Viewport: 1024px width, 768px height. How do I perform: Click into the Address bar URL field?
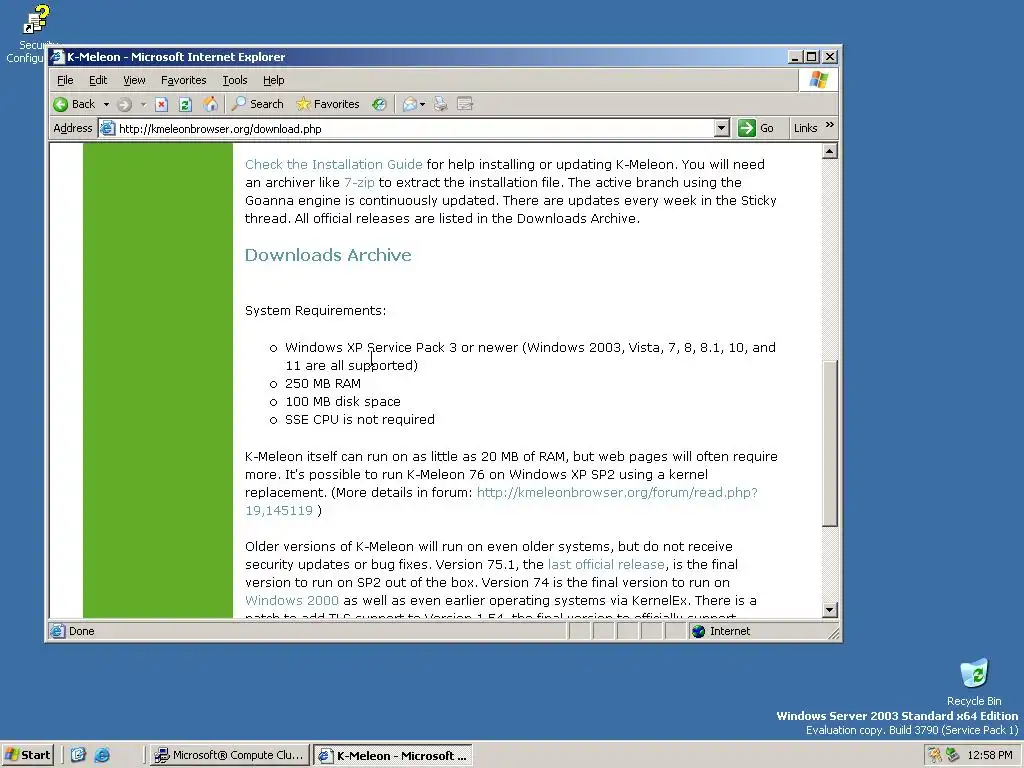click(x=415, y=129)
